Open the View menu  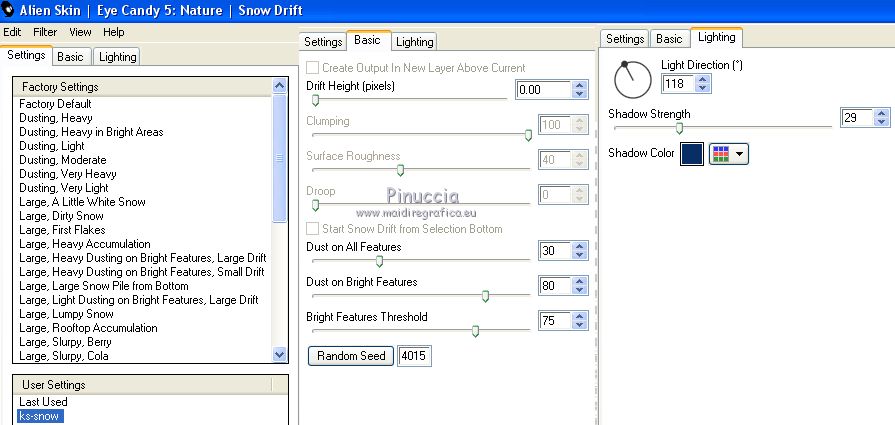click(80, 32)
